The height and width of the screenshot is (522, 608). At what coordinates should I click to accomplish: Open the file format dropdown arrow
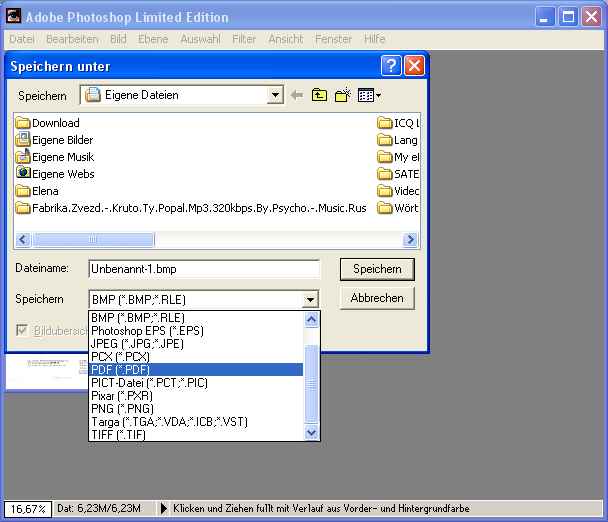310,299
